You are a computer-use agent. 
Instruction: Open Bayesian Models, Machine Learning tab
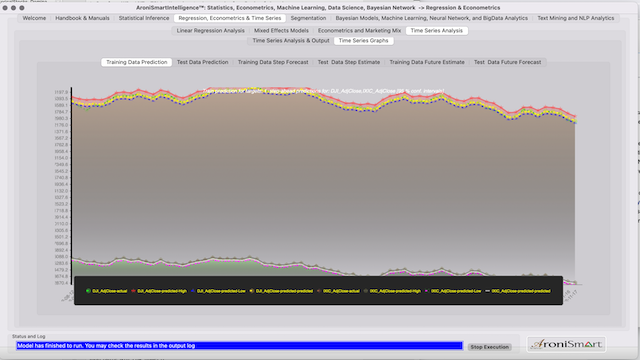coord(431,18)
